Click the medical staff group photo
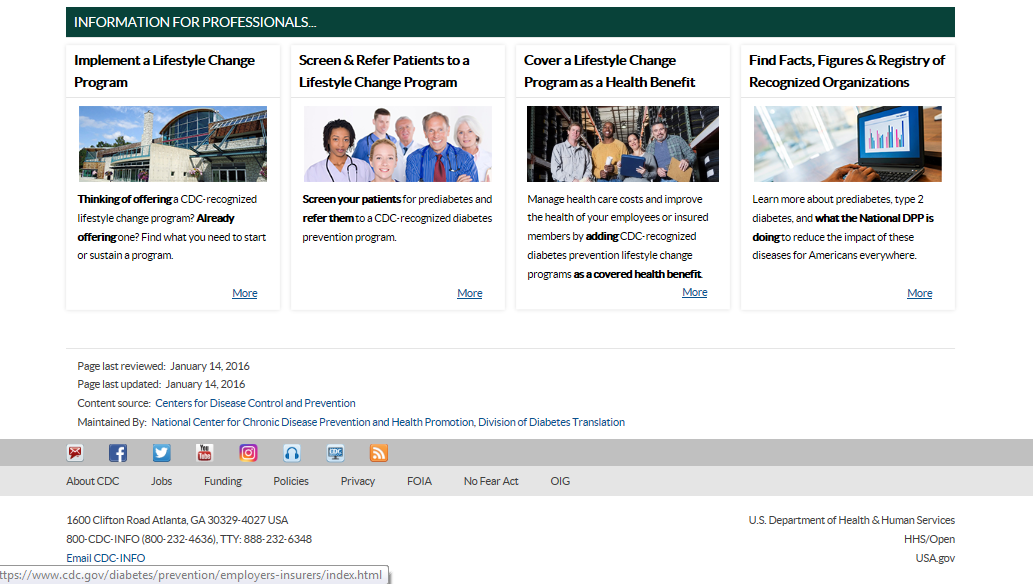 (x=398, y=144)
